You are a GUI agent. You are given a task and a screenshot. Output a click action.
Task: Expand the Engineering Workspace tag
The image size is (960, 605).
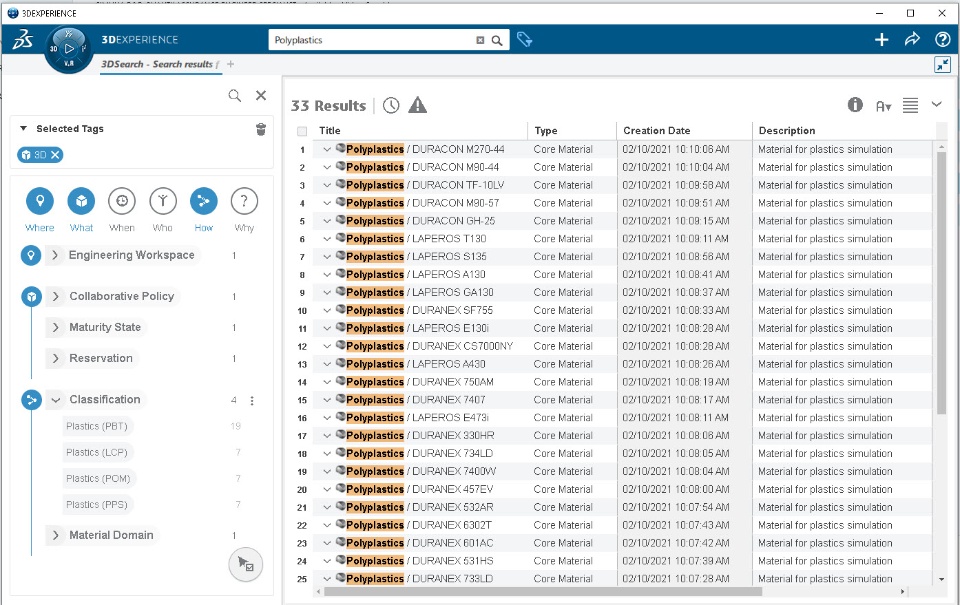[x=55, y=255]
